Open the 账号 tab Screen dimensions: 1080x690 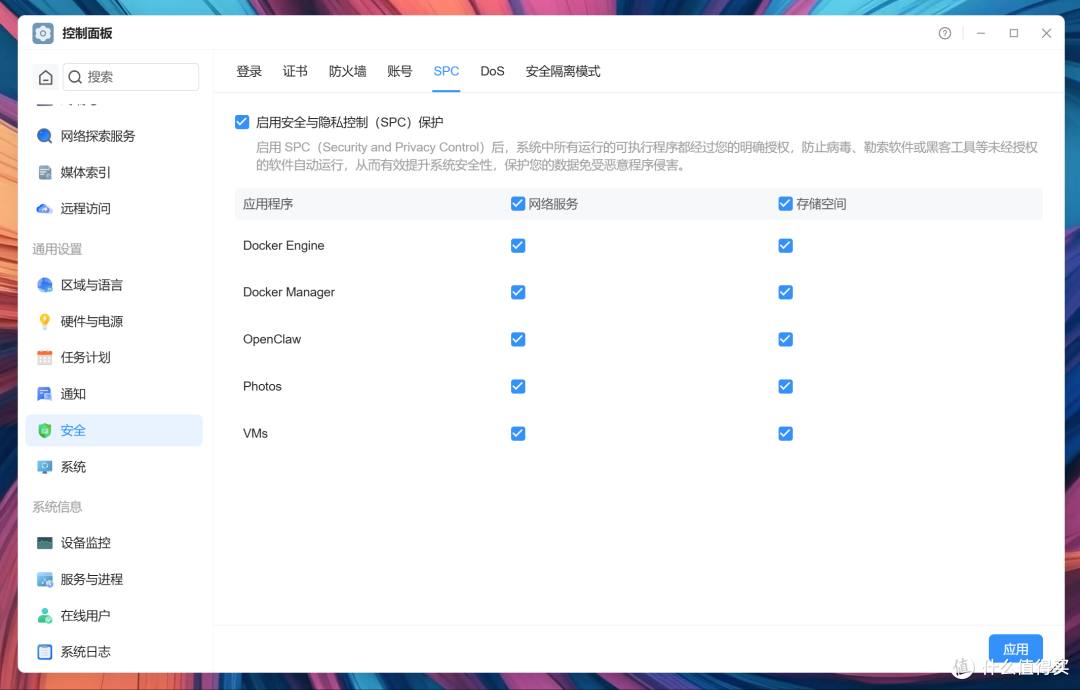tap(399, 72)
